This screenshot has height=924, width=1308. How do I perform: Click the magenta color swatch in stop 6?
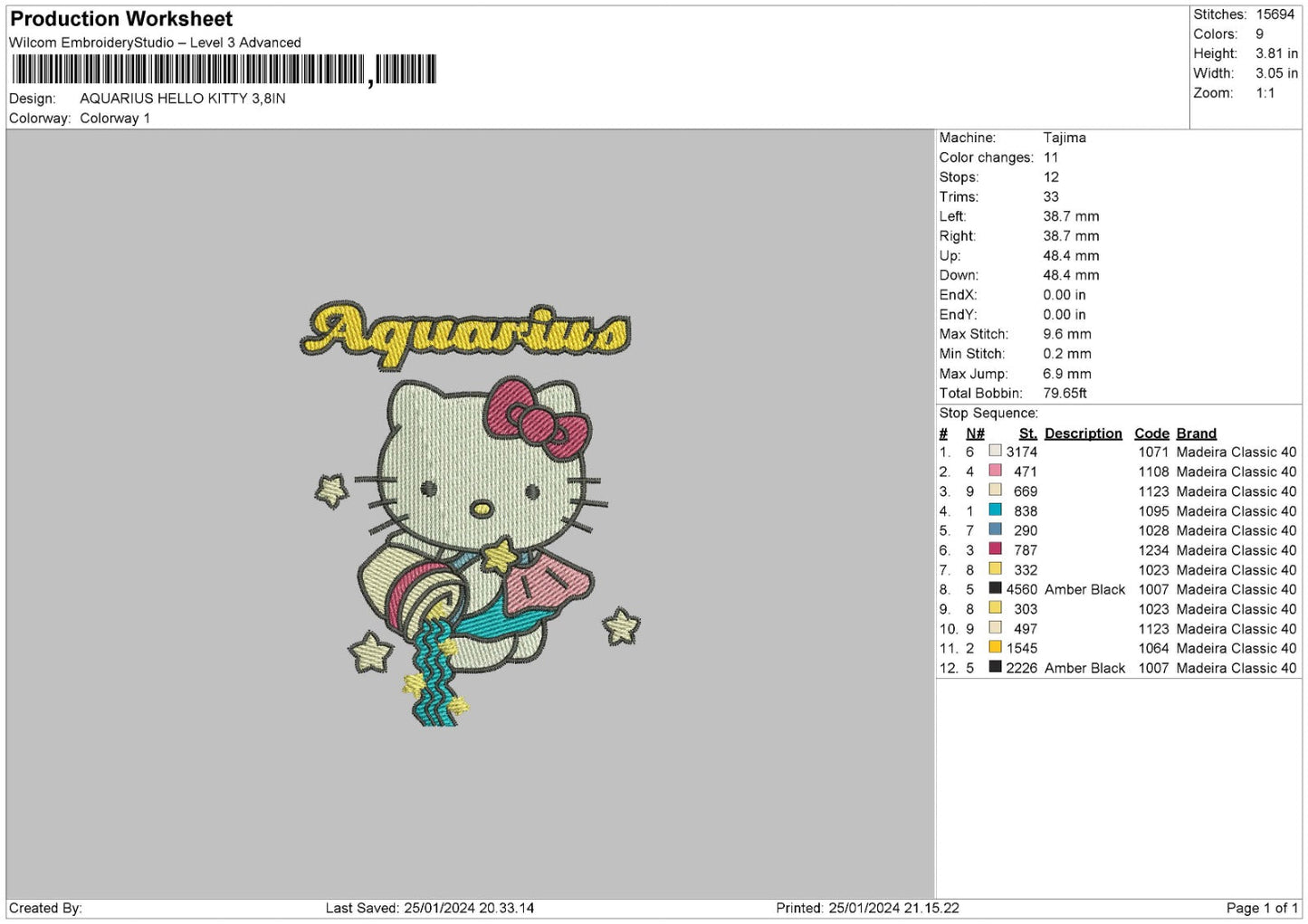[x=995, y=549]
